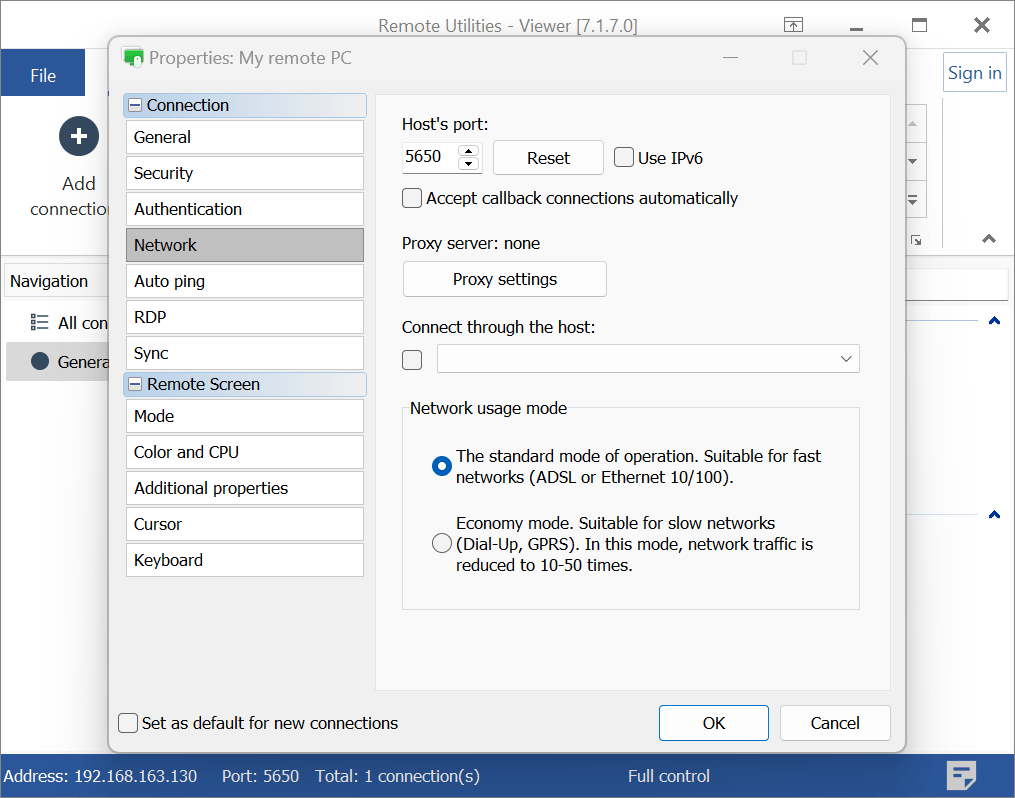Click the Sign in link
Screen dimensions: 1015x798
click(x=974, y=73)
